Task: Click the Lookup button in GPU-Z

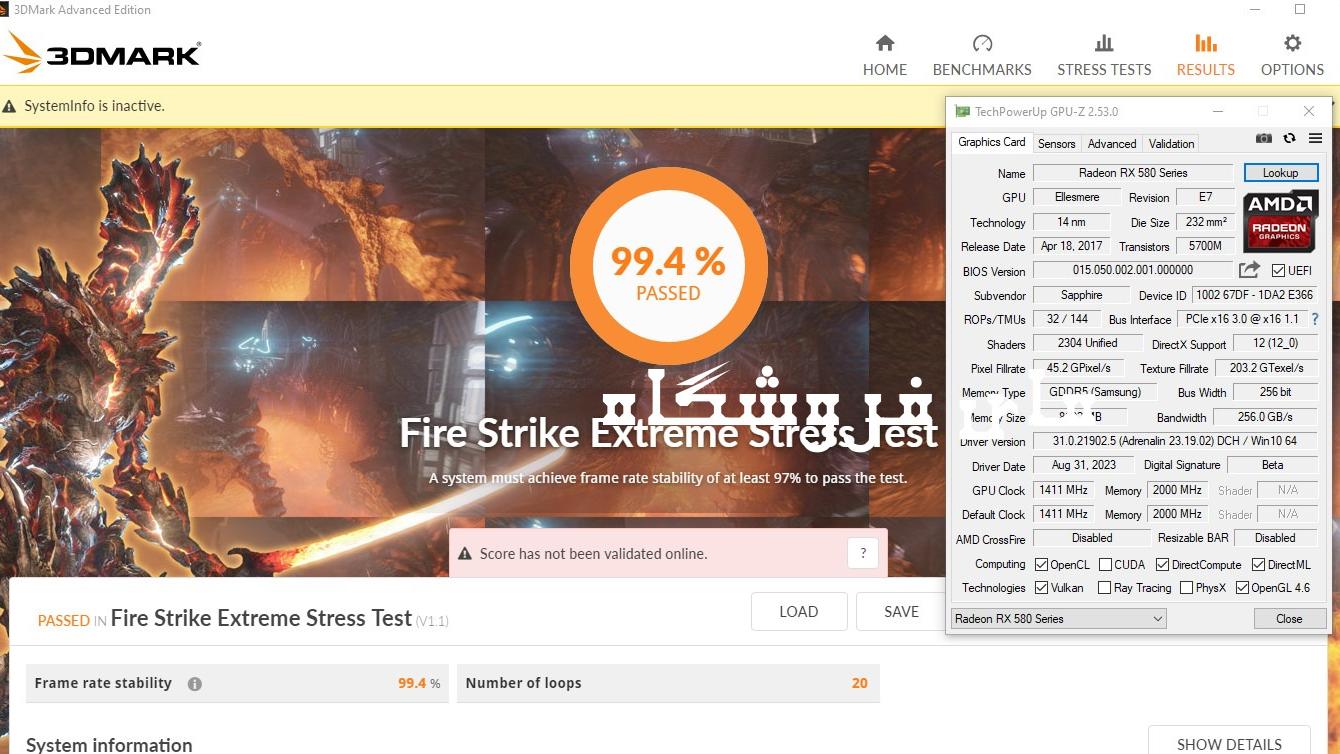Action: pos(1280,173)
